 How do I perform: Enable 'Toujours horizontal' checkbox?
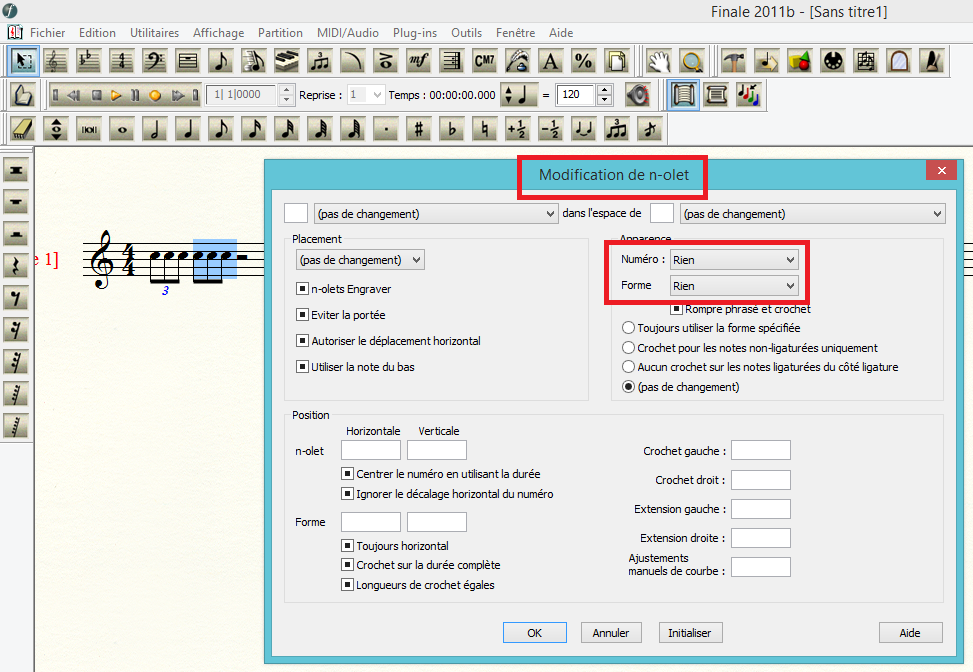pos(347,546)
